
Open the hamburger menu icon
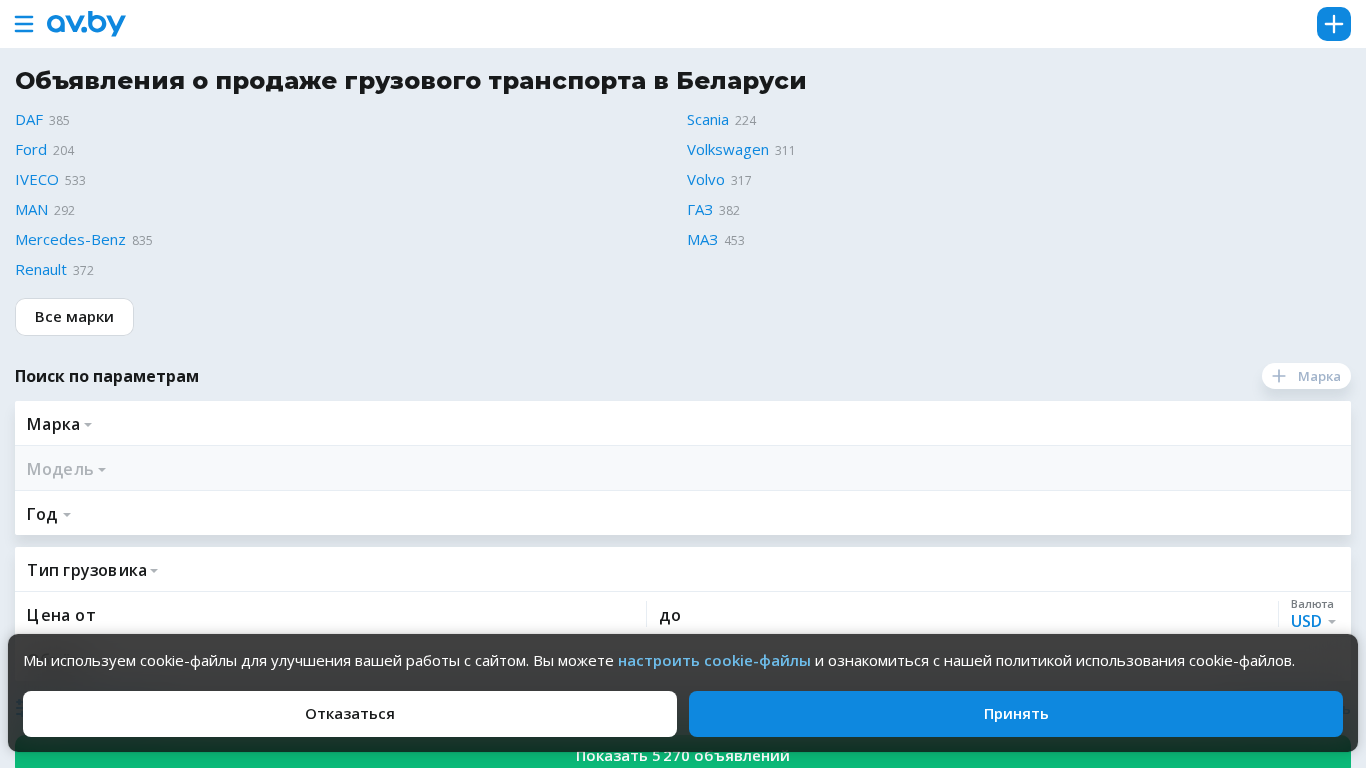point(24,24)
